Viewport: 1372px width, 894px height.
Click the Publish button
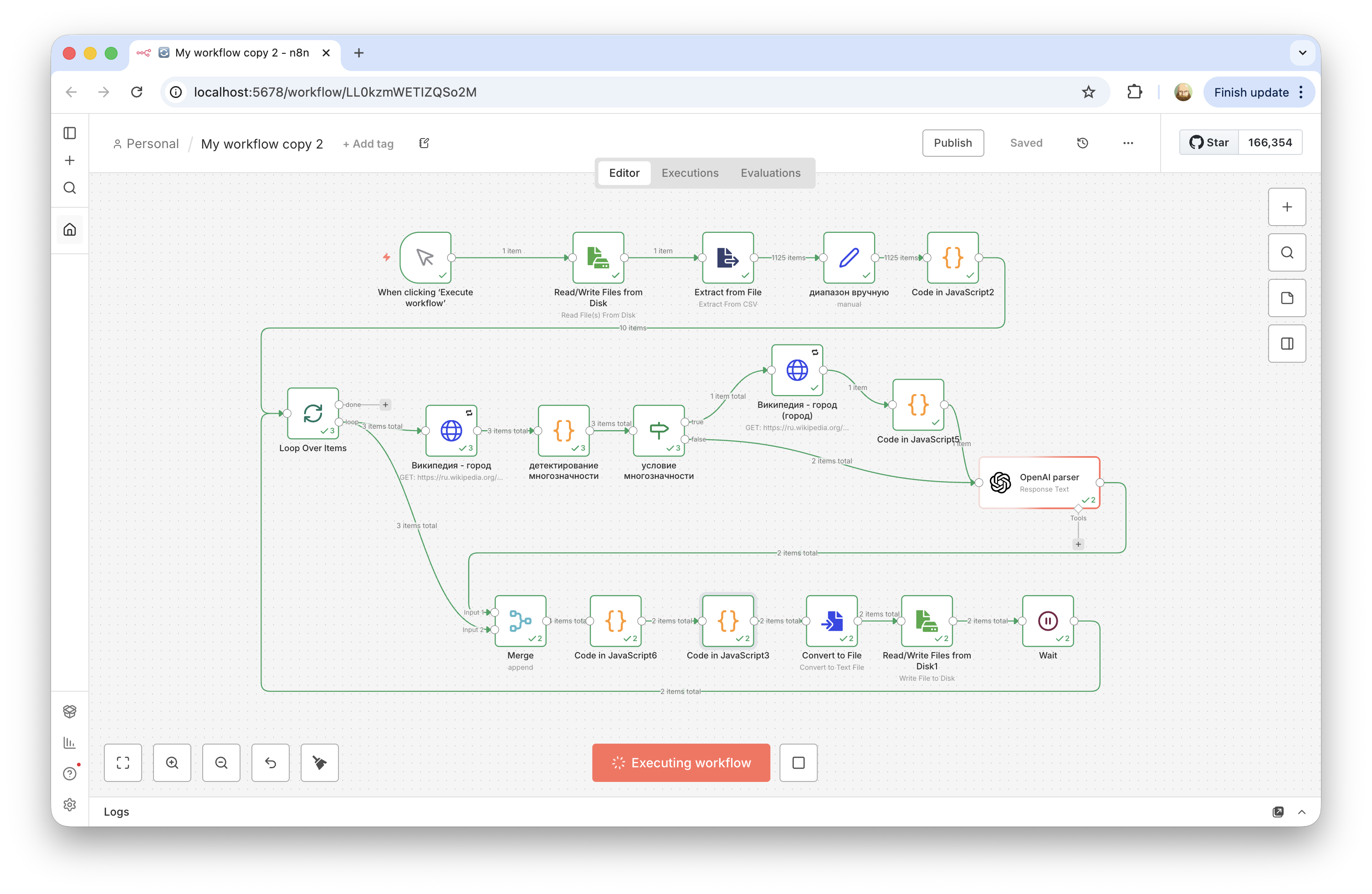click(x=952, y=143)
